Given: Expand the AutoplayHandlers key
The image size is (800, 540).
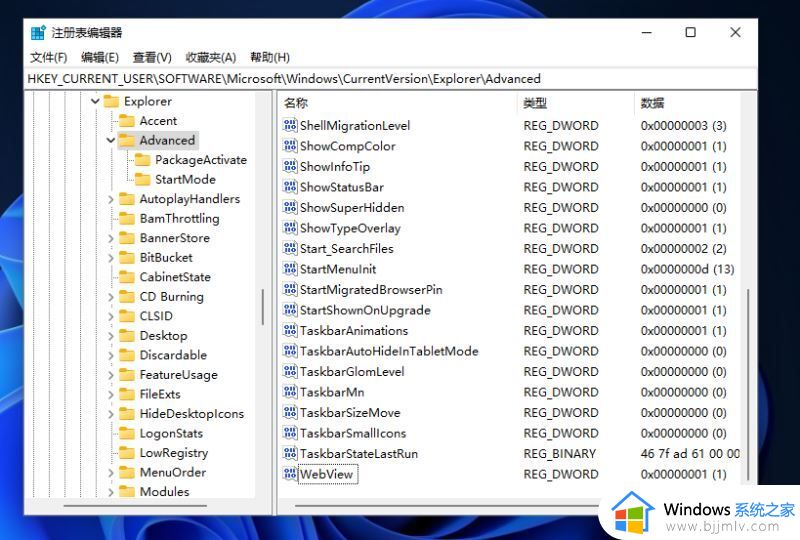Looking at the screenshot, I should tap(111, 199).
